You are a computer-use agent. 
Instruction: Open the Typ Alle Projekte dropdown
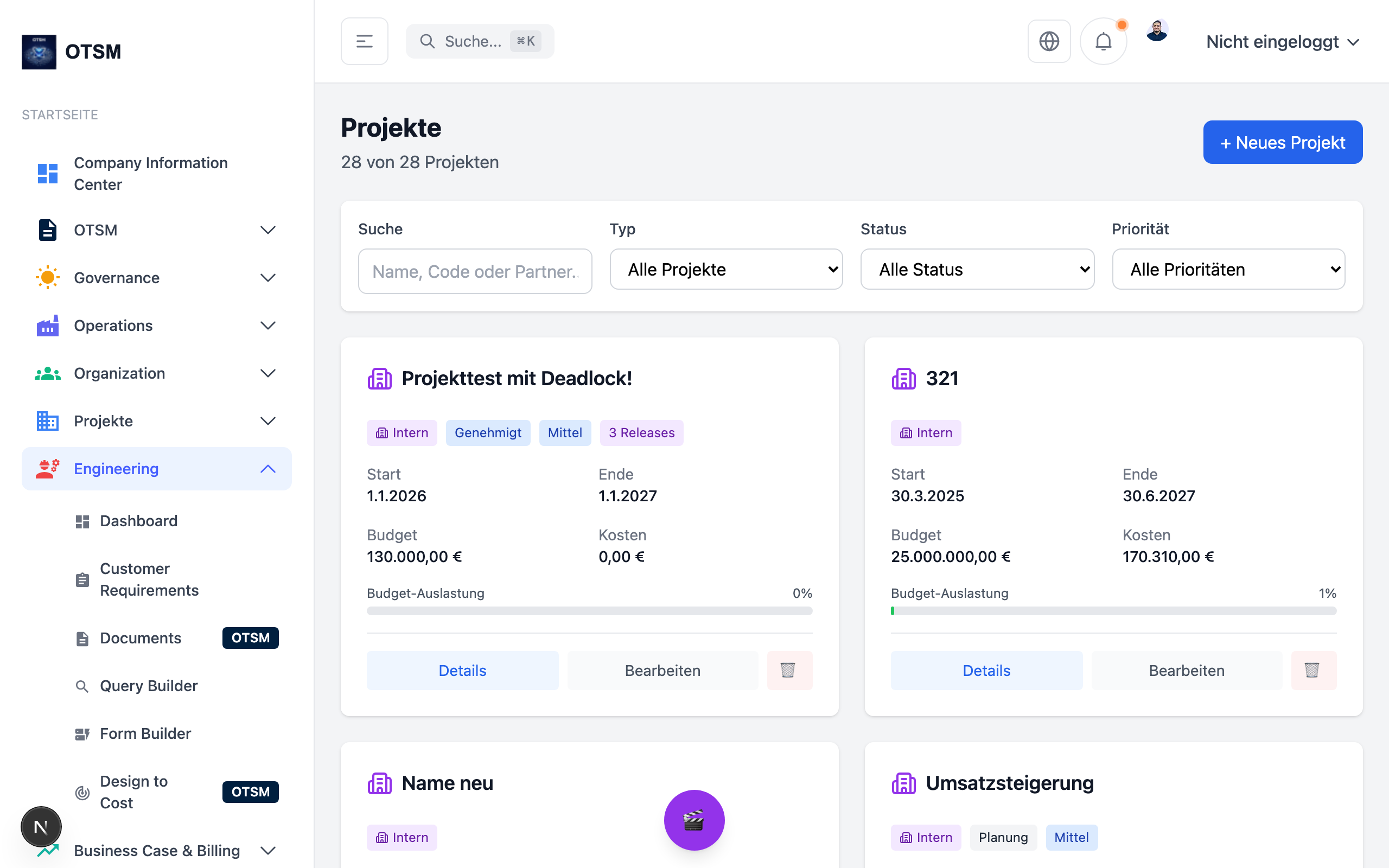coord(726,269)
